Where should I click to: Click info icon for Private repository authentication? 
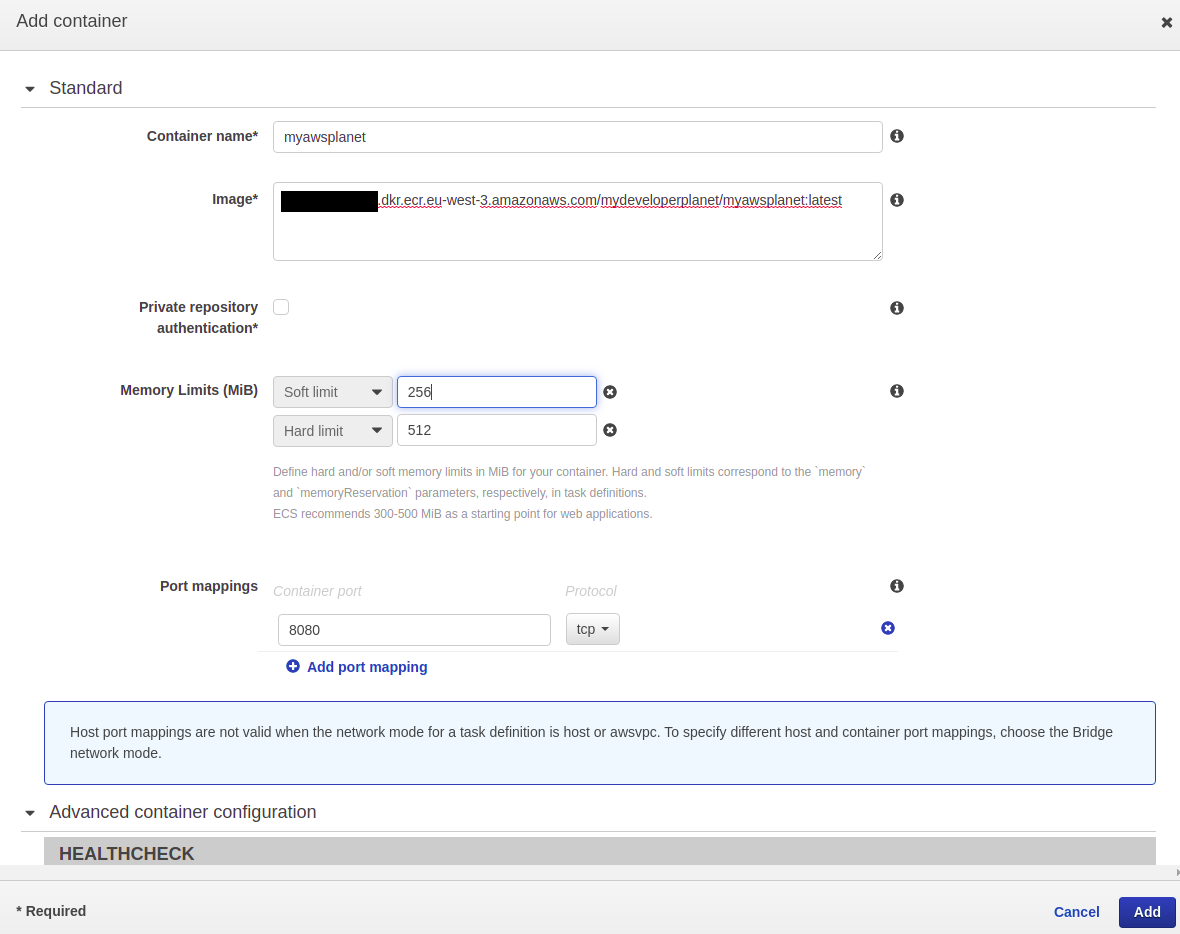click(897, 308)
